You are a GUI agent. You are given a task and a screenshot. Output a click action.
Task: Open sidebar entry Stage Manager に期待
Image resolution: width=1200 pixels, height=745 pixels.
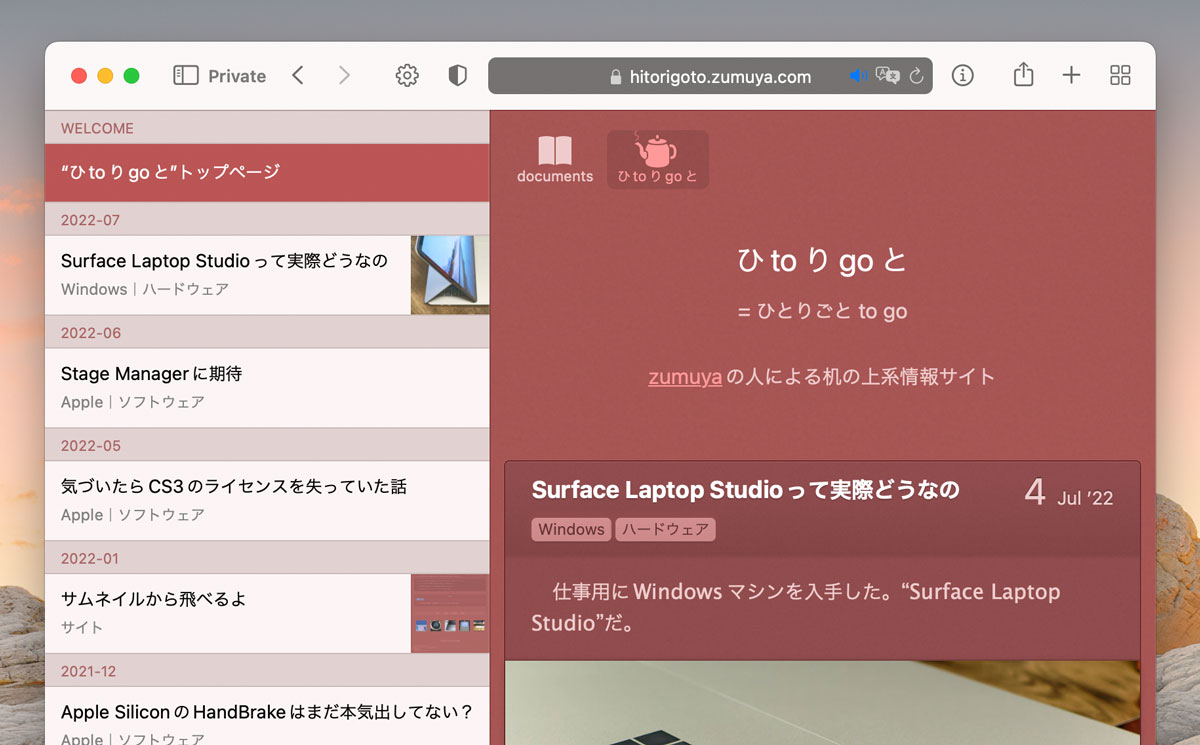[x=267, y=388]
